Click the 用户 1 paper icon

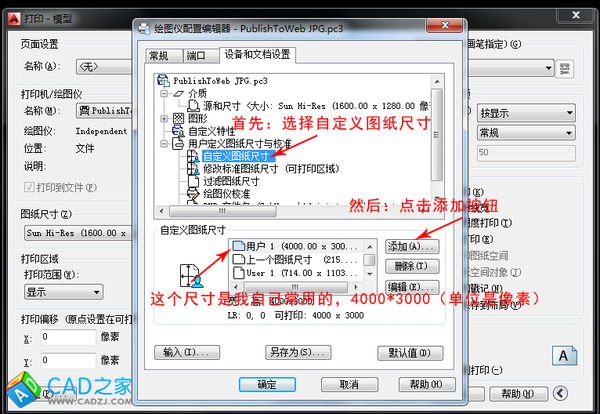click(238, 246)
